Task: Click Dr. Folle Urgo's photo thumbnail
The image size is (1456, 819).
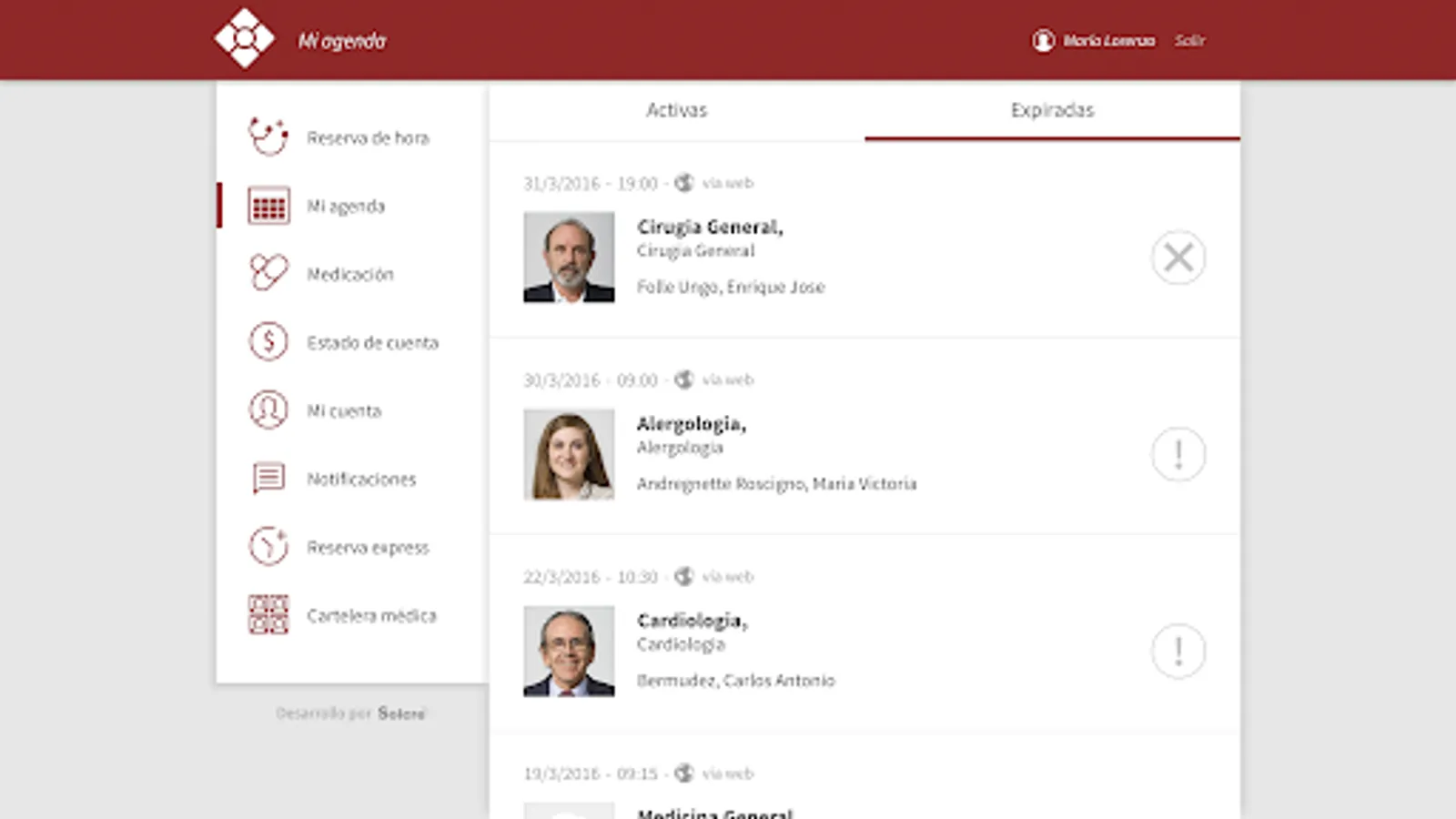Action: tap(569, 258)
